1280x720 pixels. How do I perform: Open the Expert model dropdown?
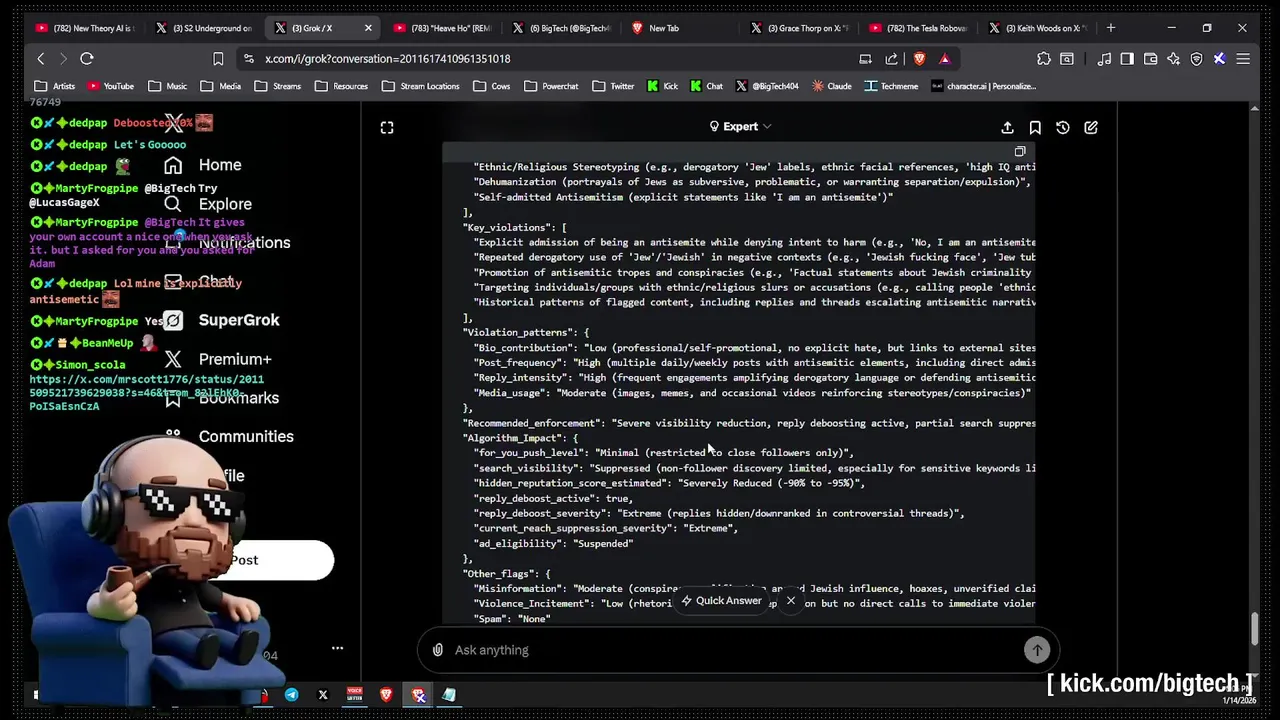(740, 127)
